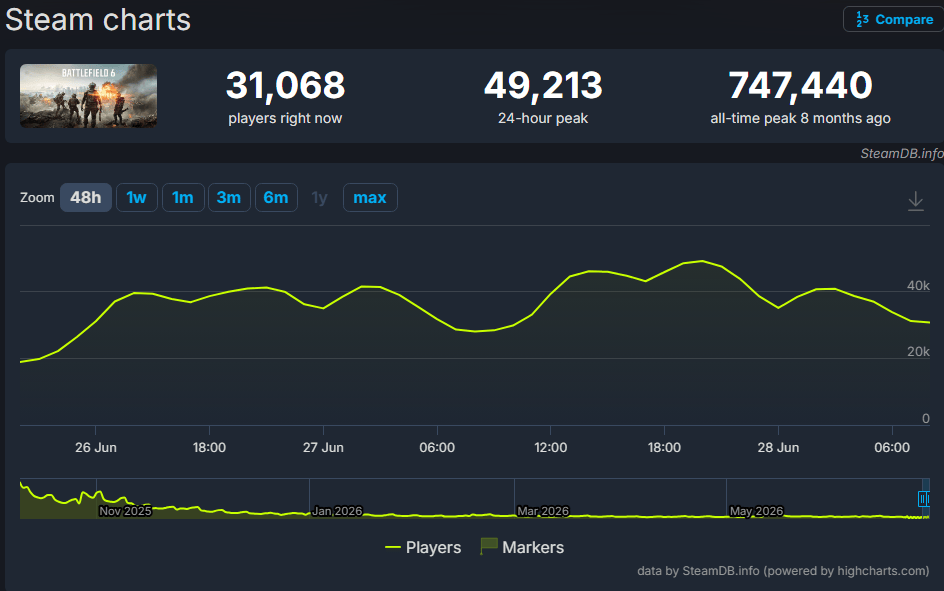The image size is (944, 591).
Task: Click navigator timeline near Nov 2025
Action: tap(125, 511)
